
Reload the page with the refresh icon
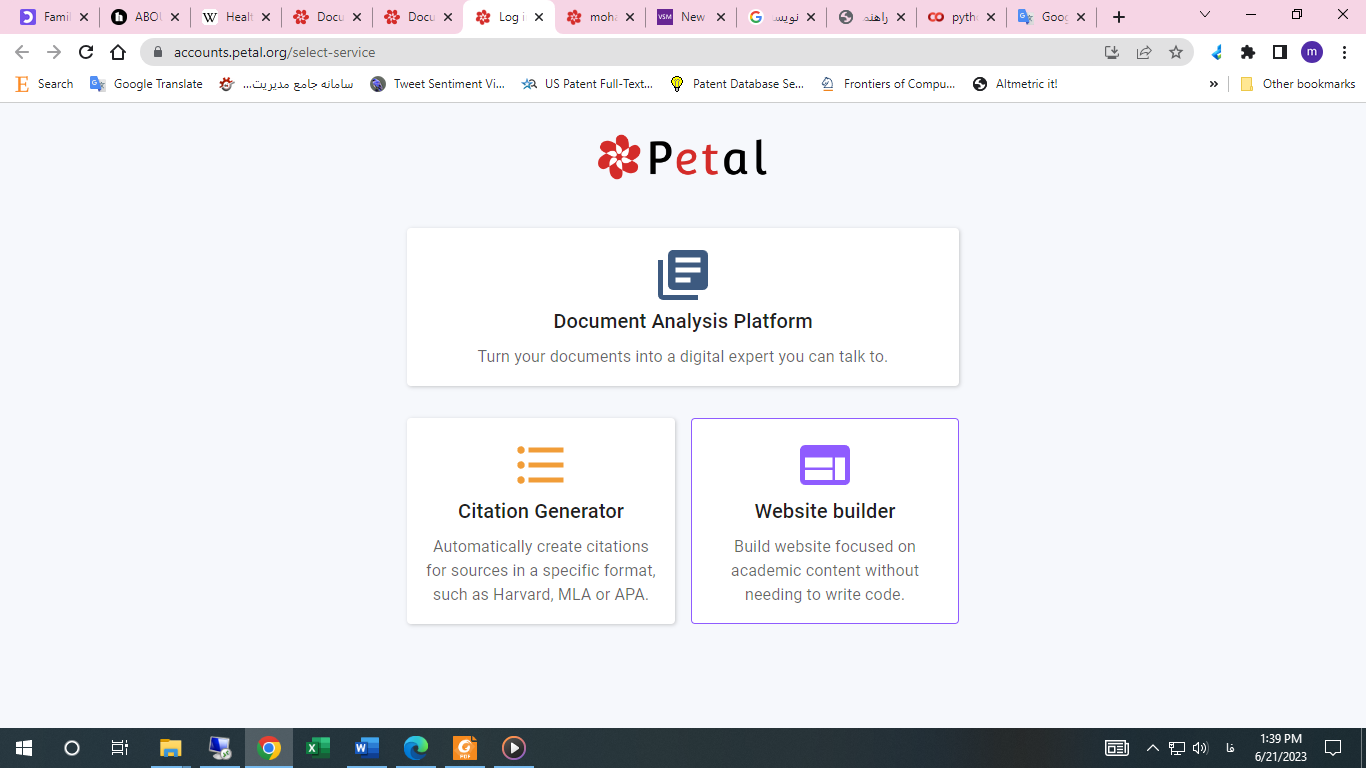coord(86,52)
